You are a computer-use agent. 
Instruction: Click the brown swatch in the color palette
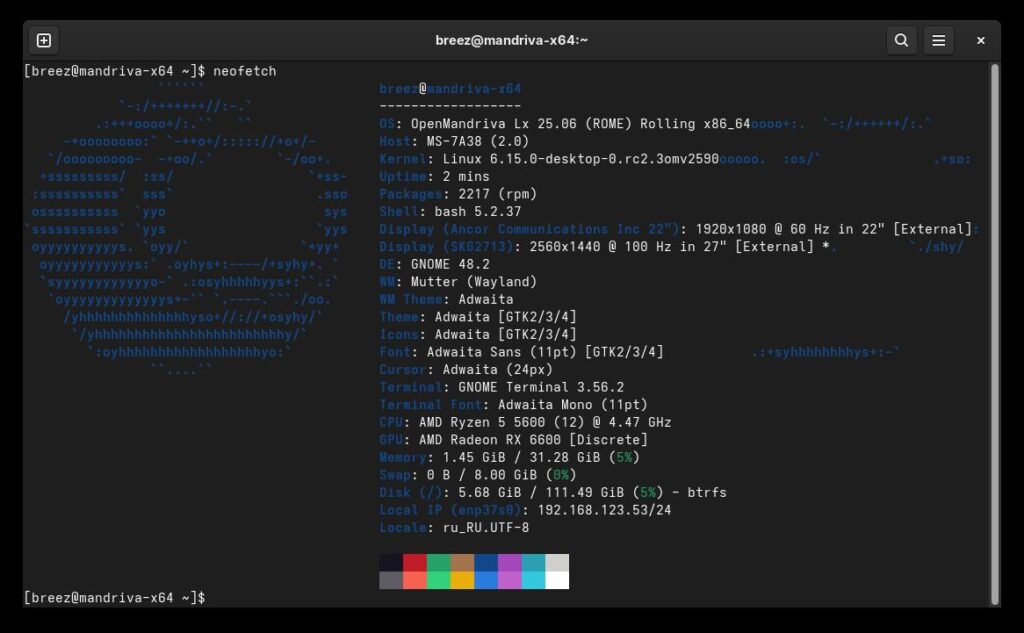[x=462, y=563]
